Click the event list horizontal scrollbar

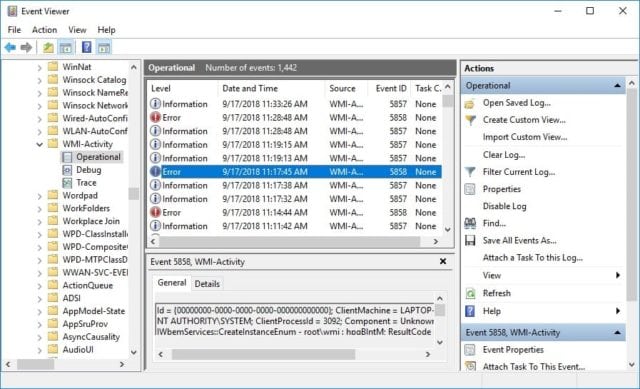(289, 241)
